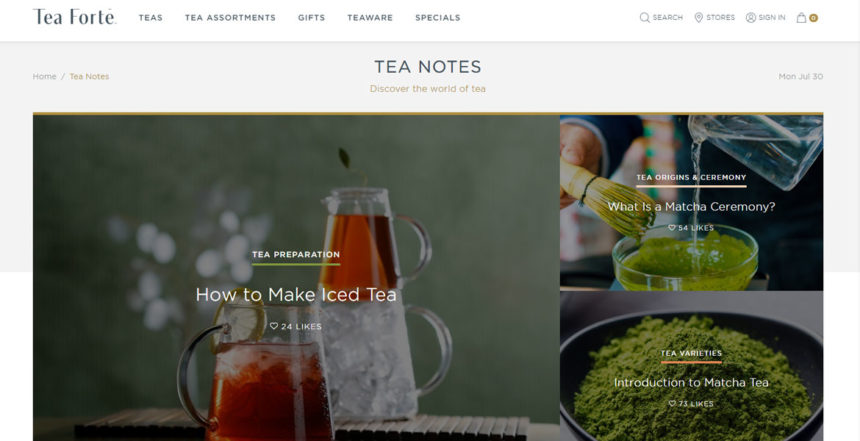Open the shopping bag cart icon
Viewport: 860px width, 441px height.
pyautogui.click(x=801, y=18)
